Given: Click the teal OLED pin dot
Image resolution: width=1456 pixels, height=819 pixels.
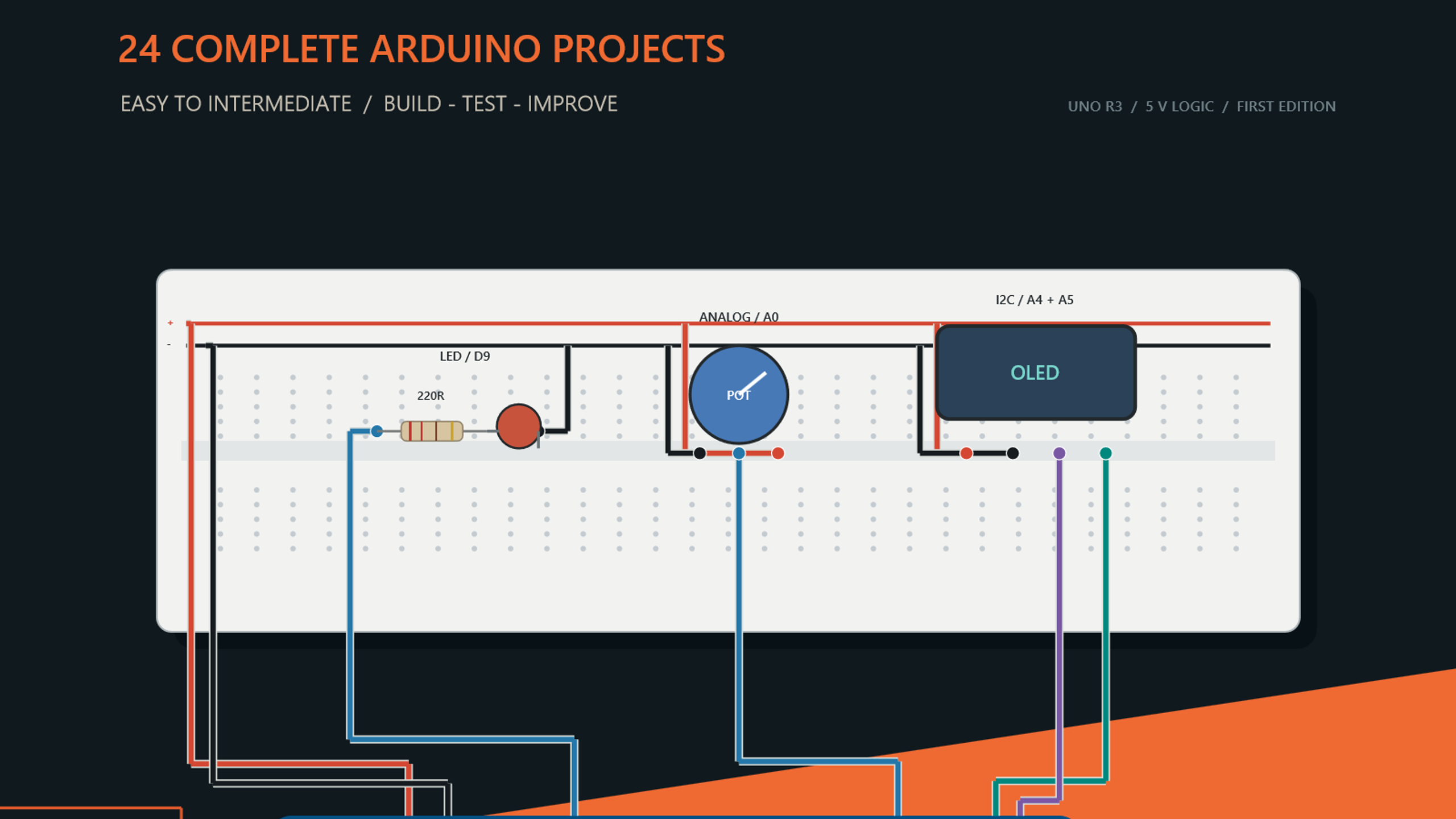Looking at the screenshot, I should pos(1106,453).
